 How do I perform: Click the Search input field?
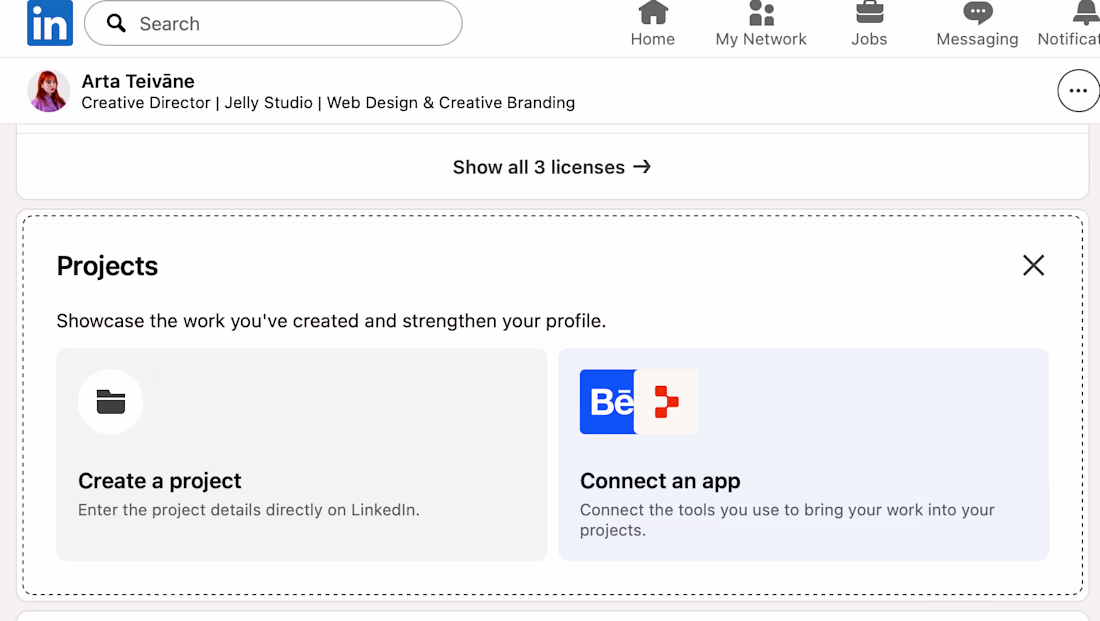273,23
